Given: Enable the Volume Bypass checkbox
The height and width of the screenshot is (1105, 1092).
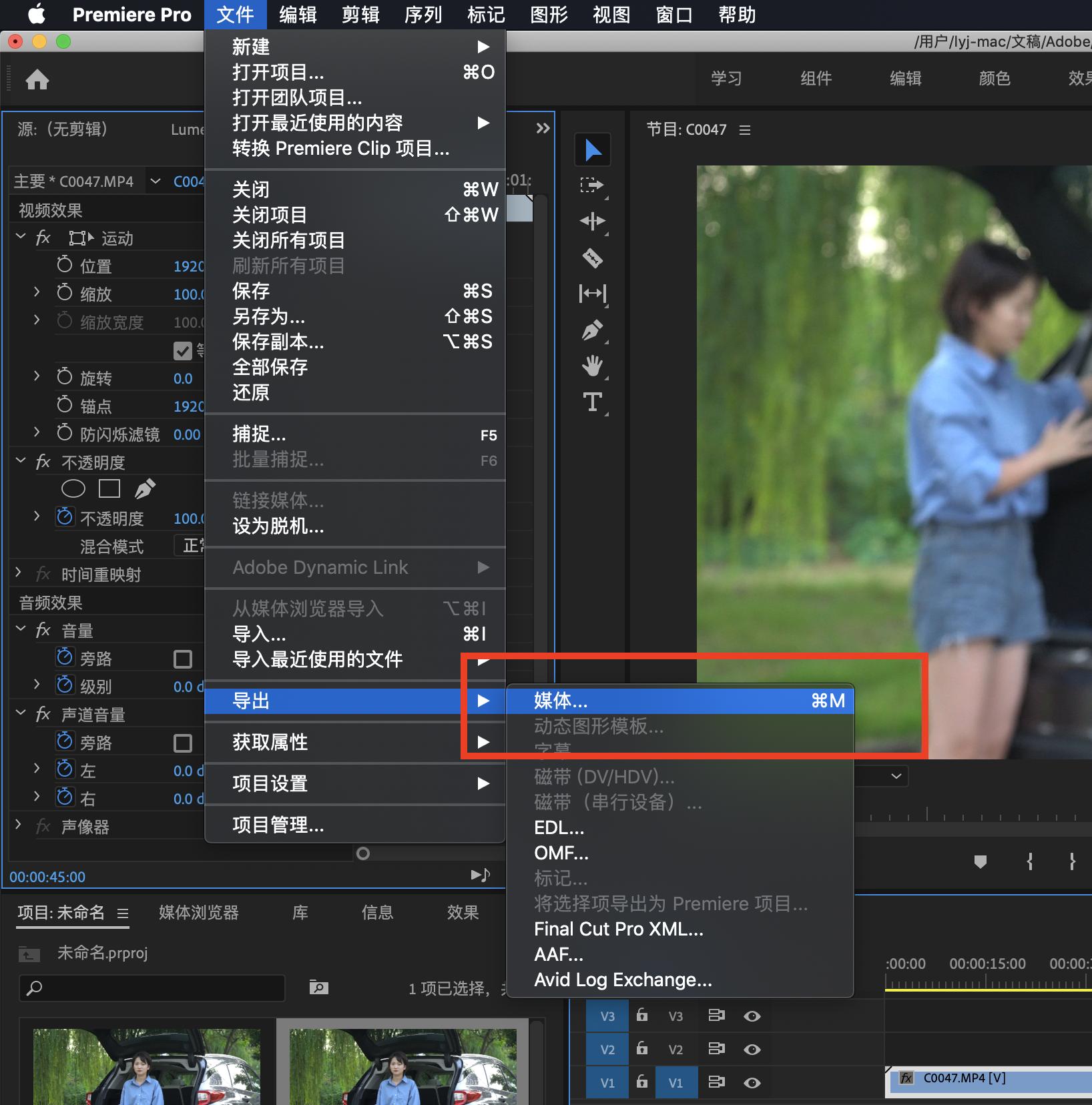Looking at the screenshot, I should (183, 659).
